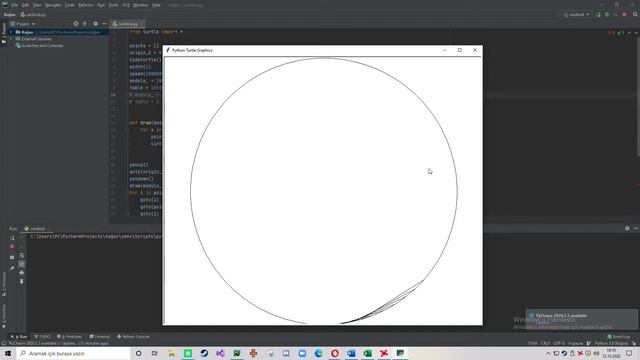
Task: Click the Debug bug icon in top toolbar
Action: tap(607, 15)
